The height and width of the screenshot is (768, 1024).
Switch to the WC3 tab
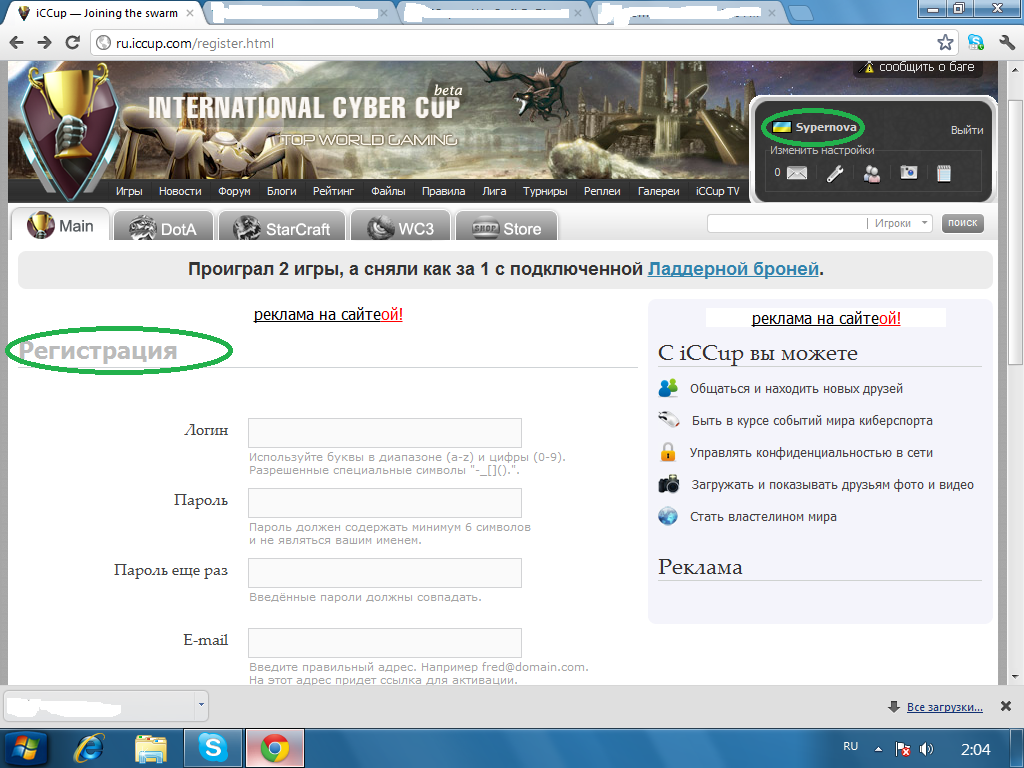[401, 227]
